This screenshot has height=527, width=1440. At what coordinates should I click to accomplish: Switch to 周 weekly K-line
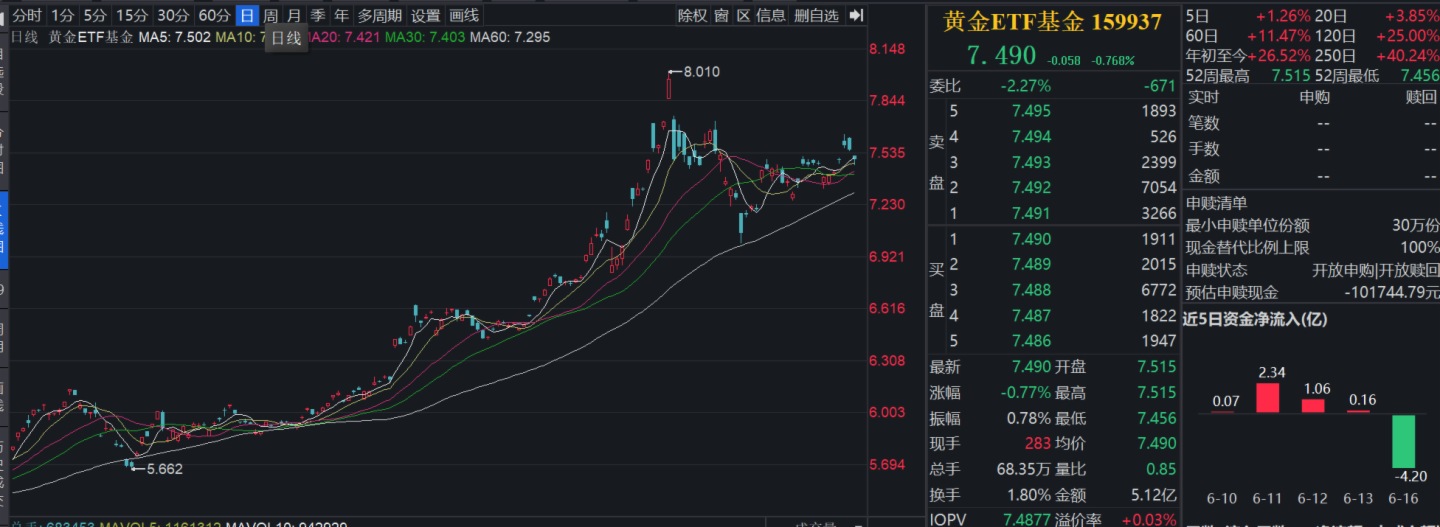pyautogui.click(x=270, y=15)
